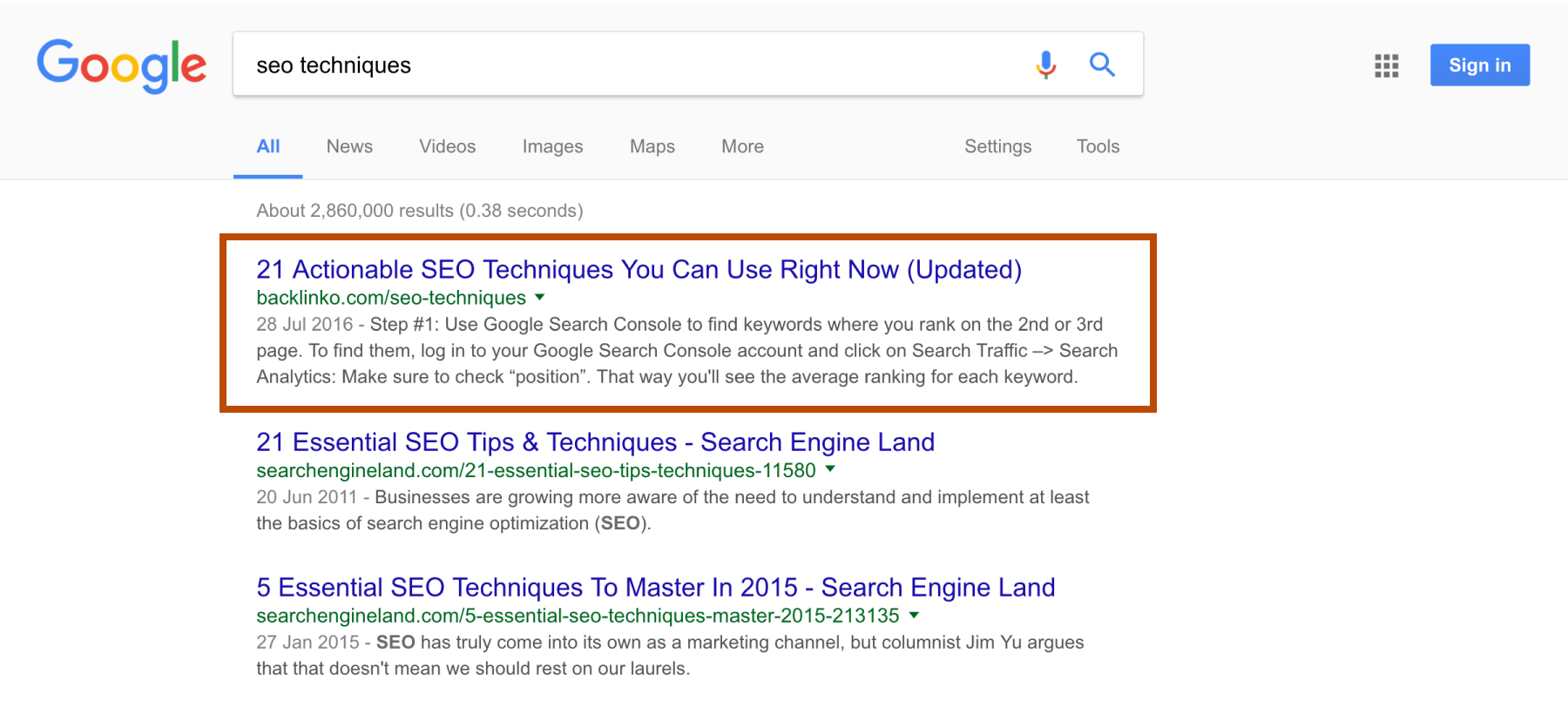This screenshot has height=714, width=1568.
Task: Open '5 Essential SEO Techniques To Master' result
Action: click(655, 588)
